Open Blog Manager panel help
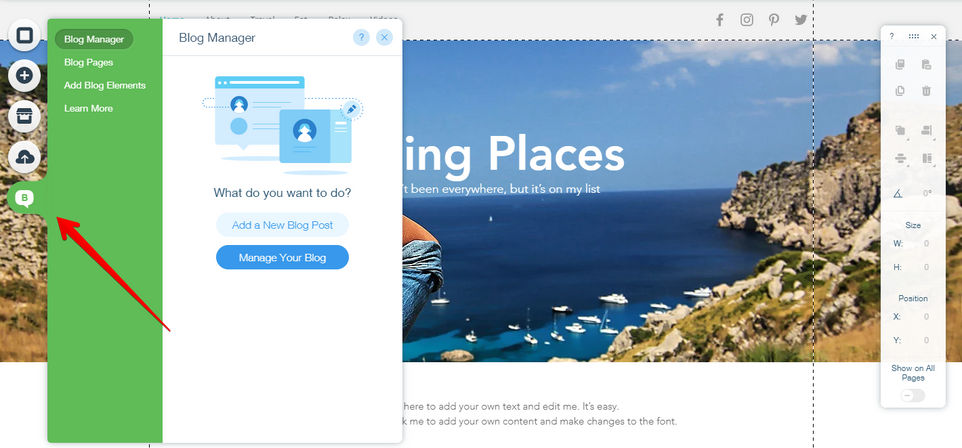The image size is (962, 448). (x=361, y=37)
